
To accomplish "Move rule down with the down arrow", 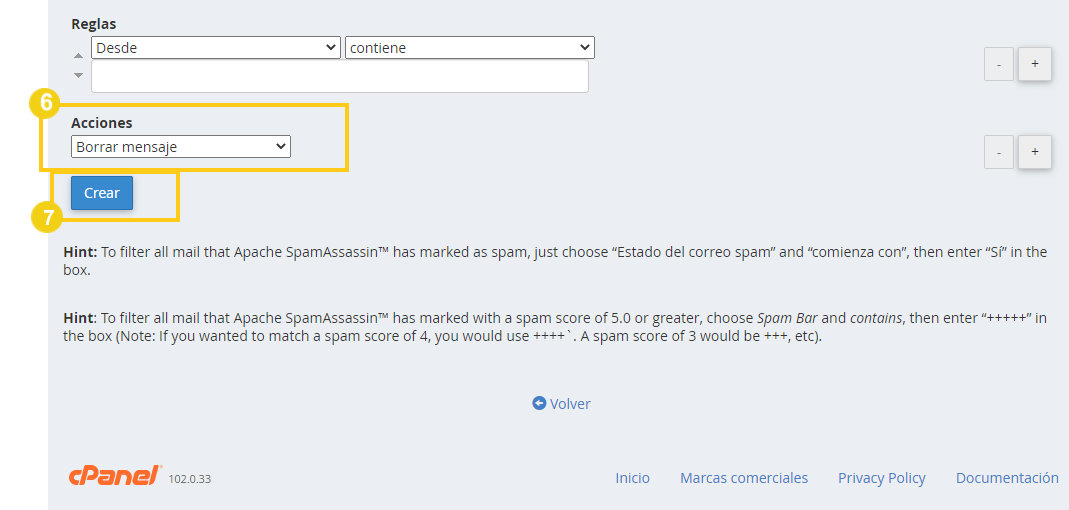I will 78,75.
